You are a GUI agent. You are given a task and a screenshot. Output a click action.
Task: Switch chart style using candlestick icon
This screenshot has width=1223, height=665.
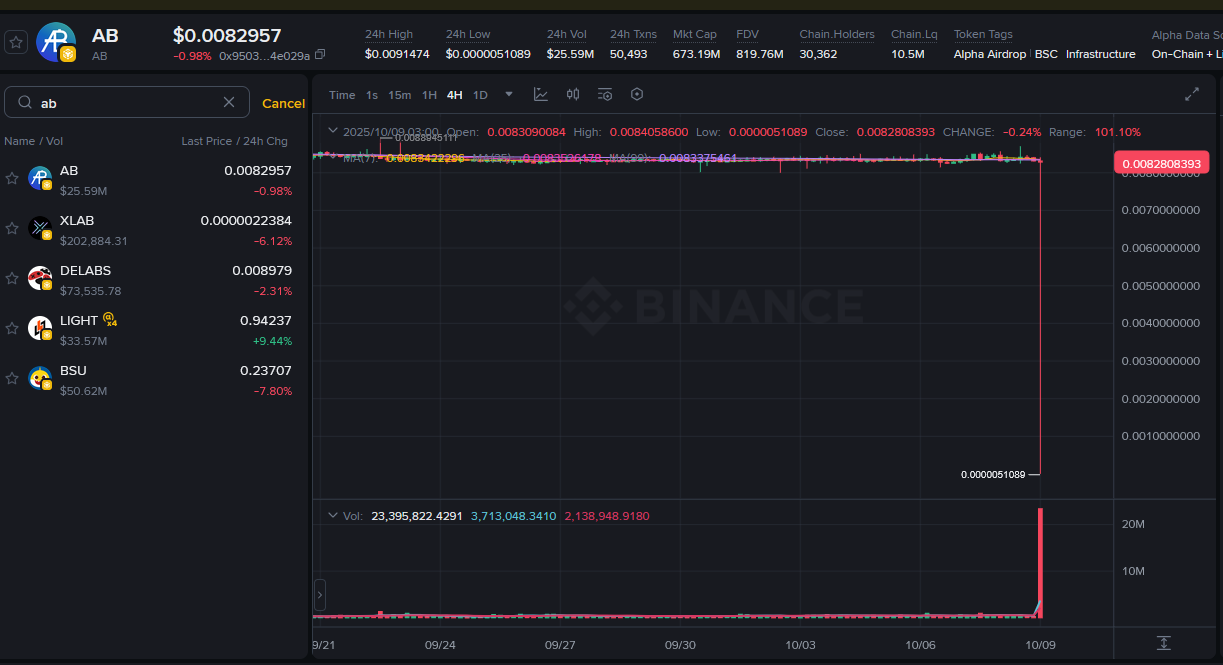tap(573, 94)
